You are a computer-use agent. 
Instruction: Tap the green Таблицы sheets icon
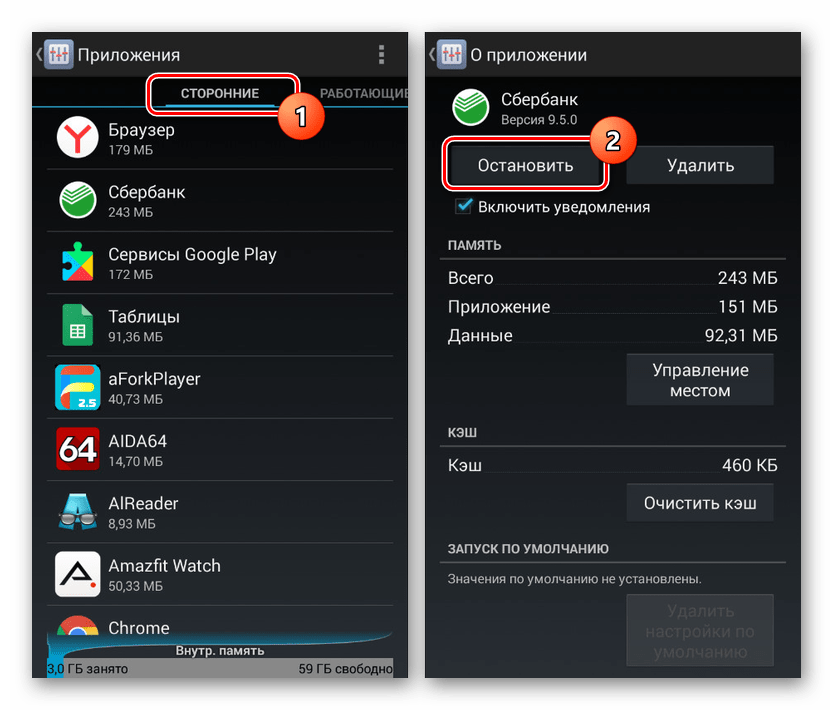click(78, 325)
